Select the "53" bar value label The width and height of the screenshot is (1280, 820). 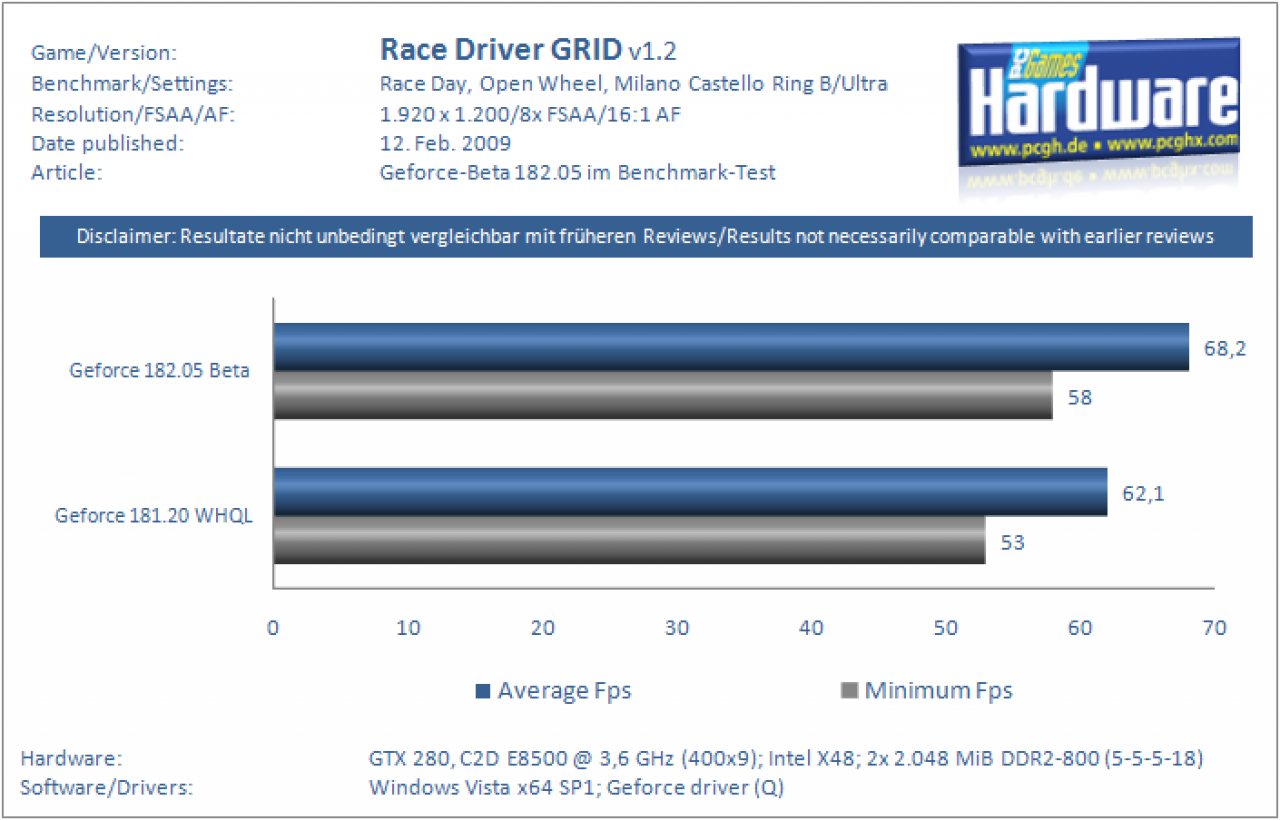(1013, 542)
